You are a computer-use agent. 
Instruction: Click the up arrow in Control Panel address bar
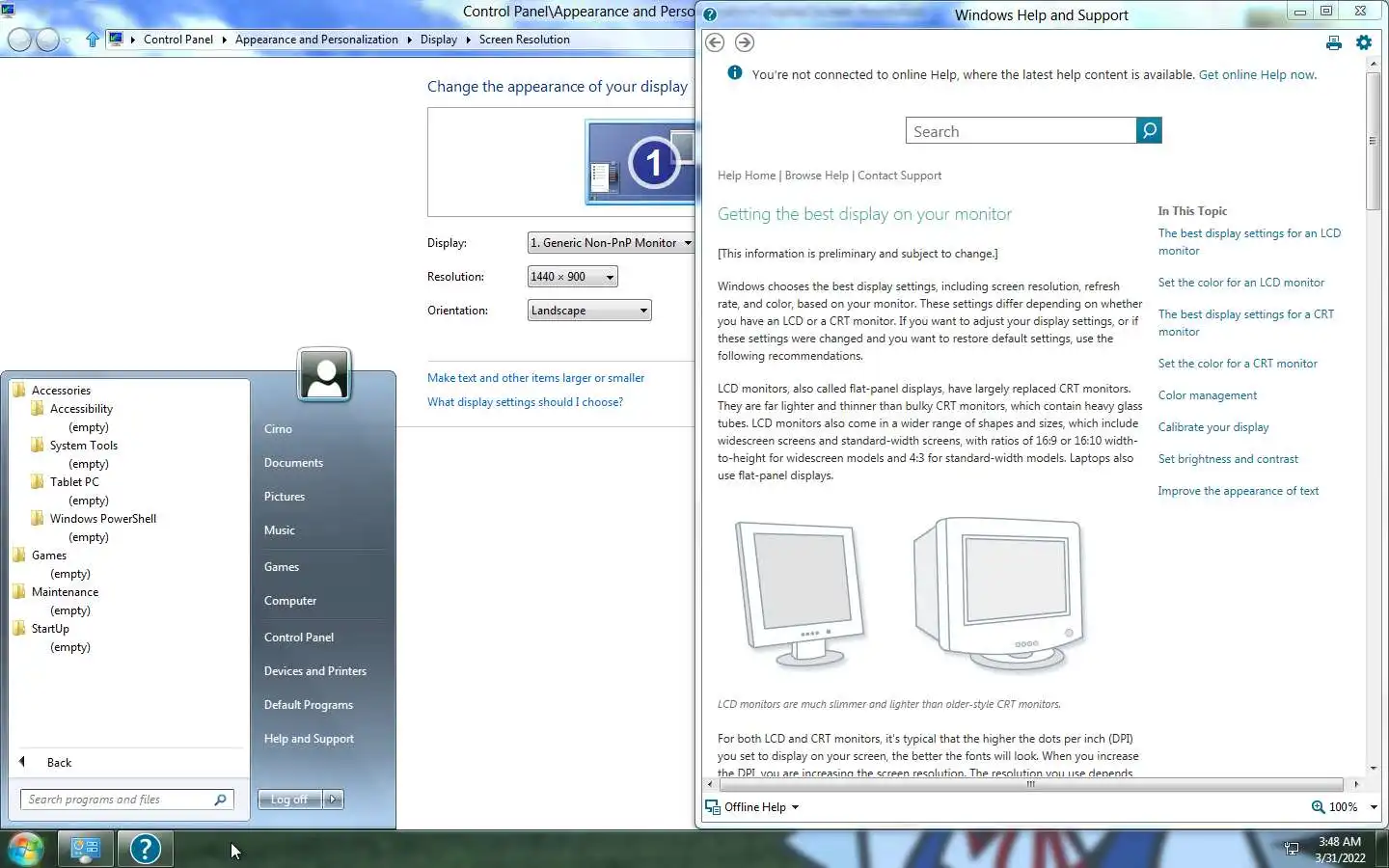(93, 40)
